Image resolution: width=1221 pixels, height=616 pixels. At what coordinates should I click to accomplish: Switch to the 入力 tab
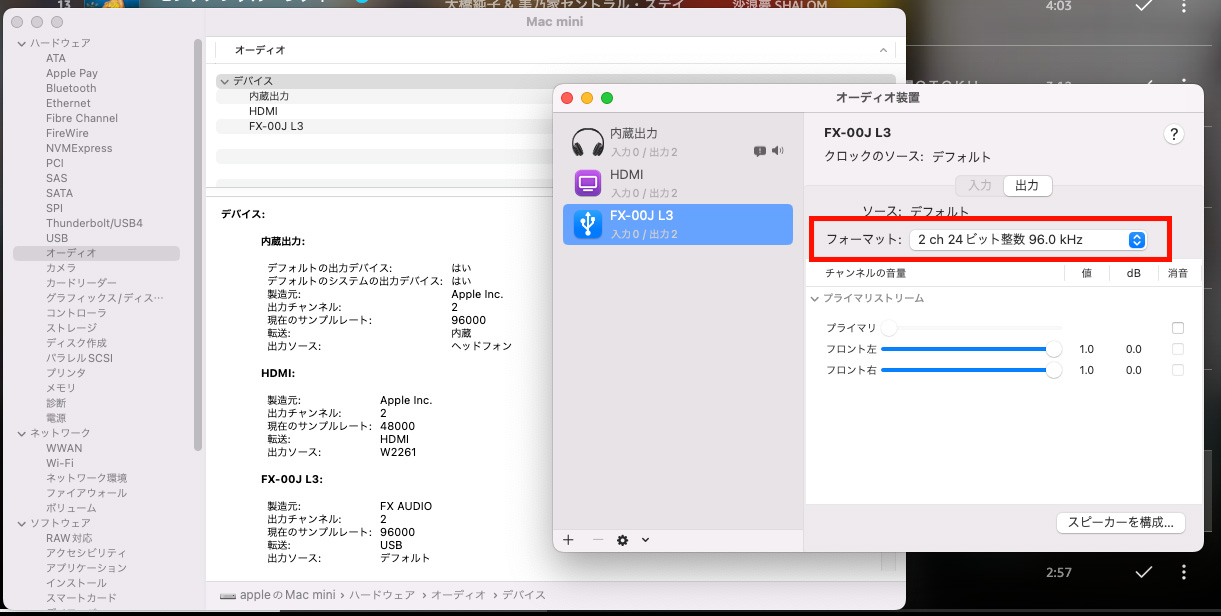[980, 185]
